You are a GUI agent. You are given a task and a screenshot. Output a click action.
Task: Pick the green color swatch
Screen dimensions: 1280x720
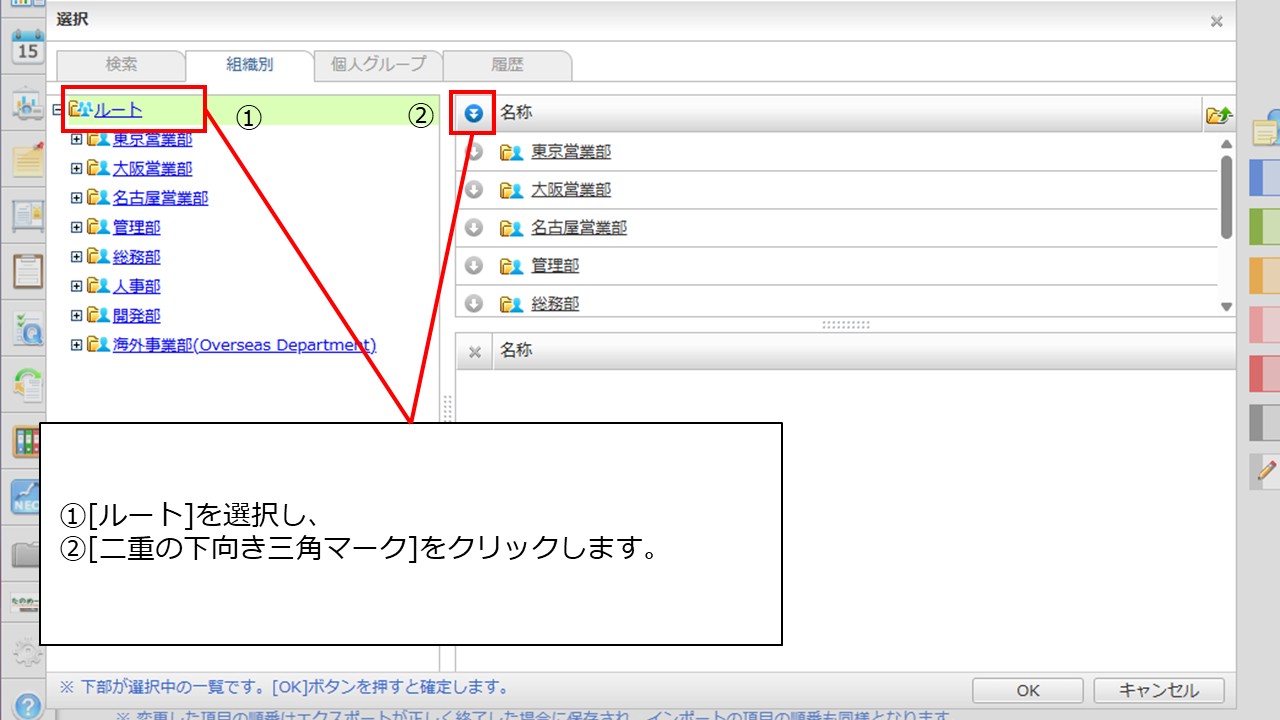(x=1265, y=226)
